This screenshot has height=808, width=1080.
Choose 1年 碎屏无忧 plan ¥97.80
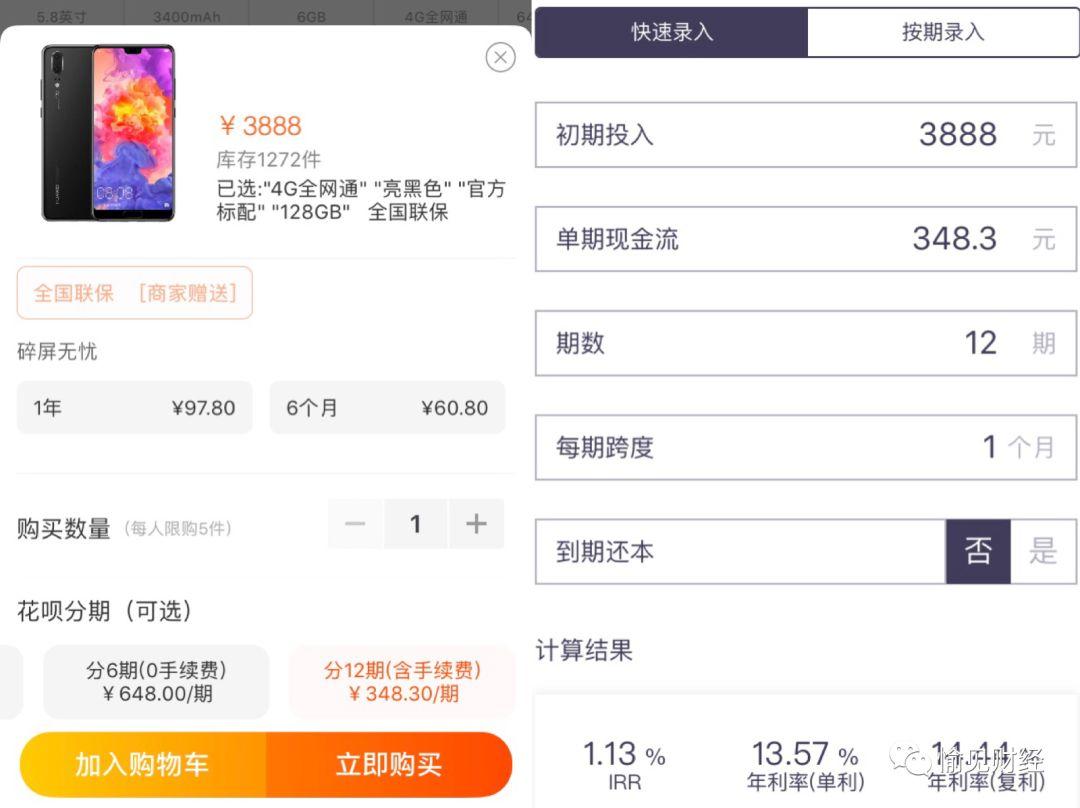pyautogui.click(x=135, y=408)
